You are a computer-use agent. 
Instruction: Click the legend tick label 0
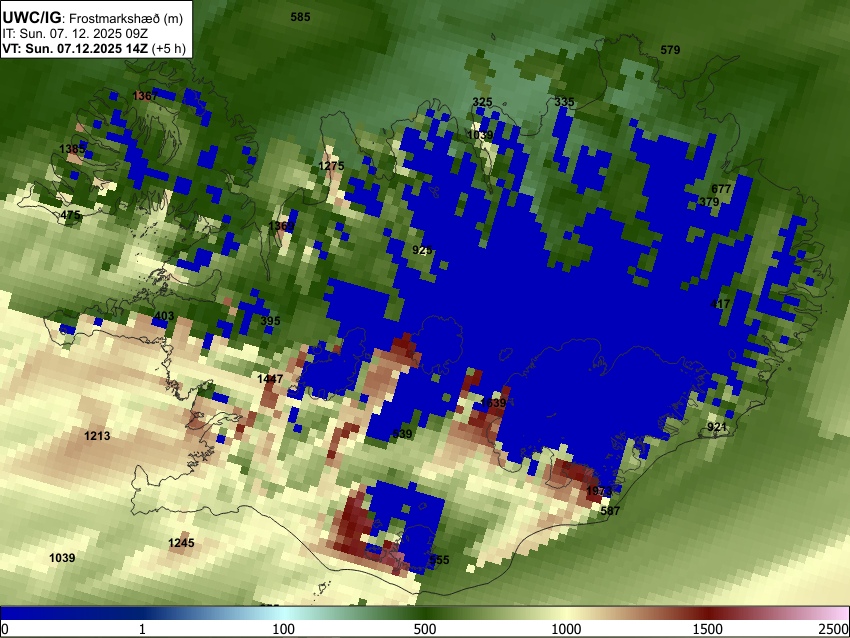tap(5, 629)
